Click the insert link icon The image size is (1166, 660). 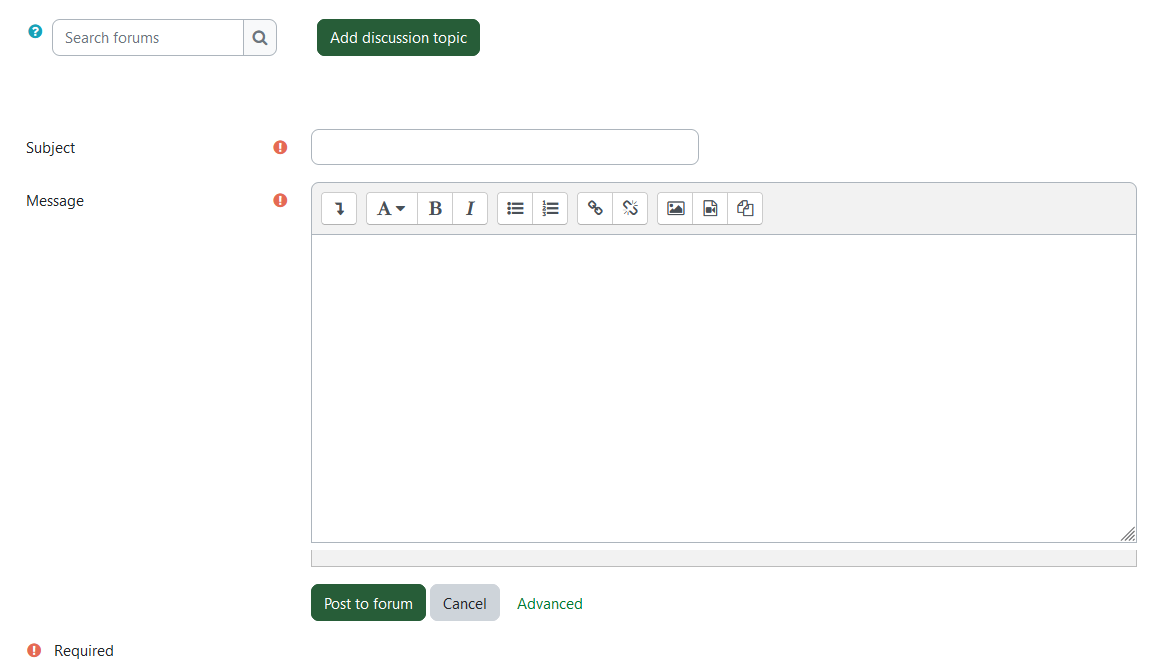[595, 208]
